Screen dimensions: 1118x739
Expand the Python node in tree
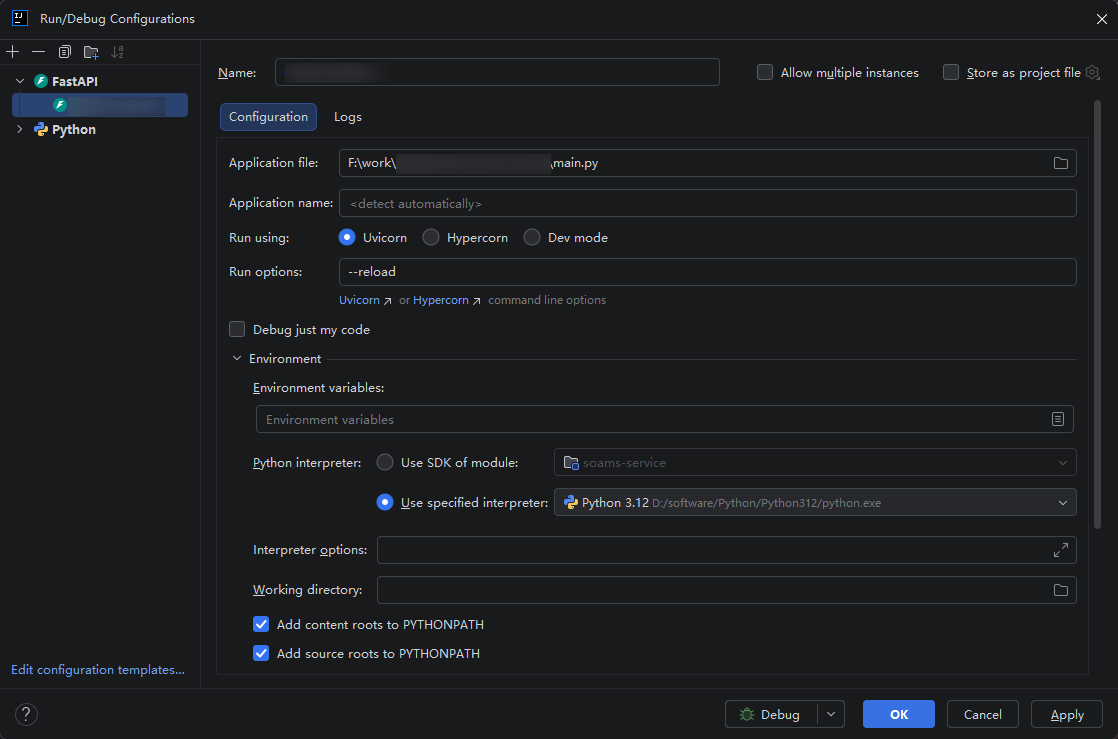click(19, 129)
